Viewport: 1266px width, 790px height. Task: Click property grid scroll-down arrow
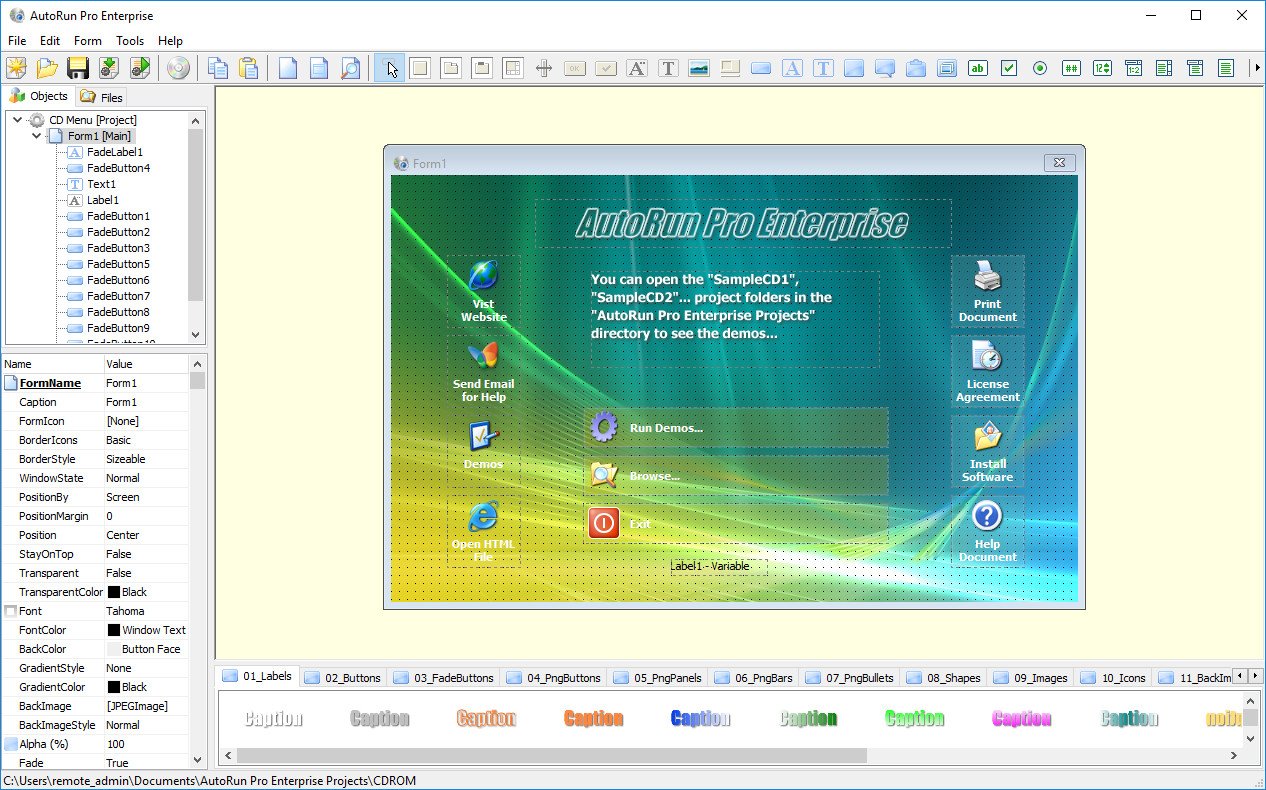[x=197, y=761]
